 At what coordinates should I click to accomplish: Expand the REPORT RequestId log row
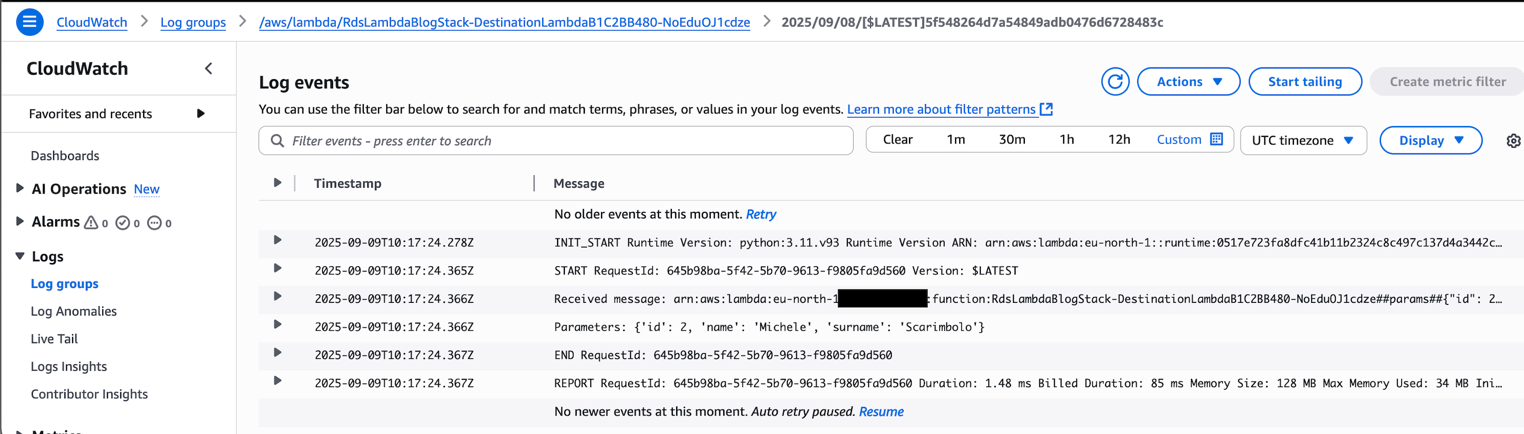click(x=277, y=381)
